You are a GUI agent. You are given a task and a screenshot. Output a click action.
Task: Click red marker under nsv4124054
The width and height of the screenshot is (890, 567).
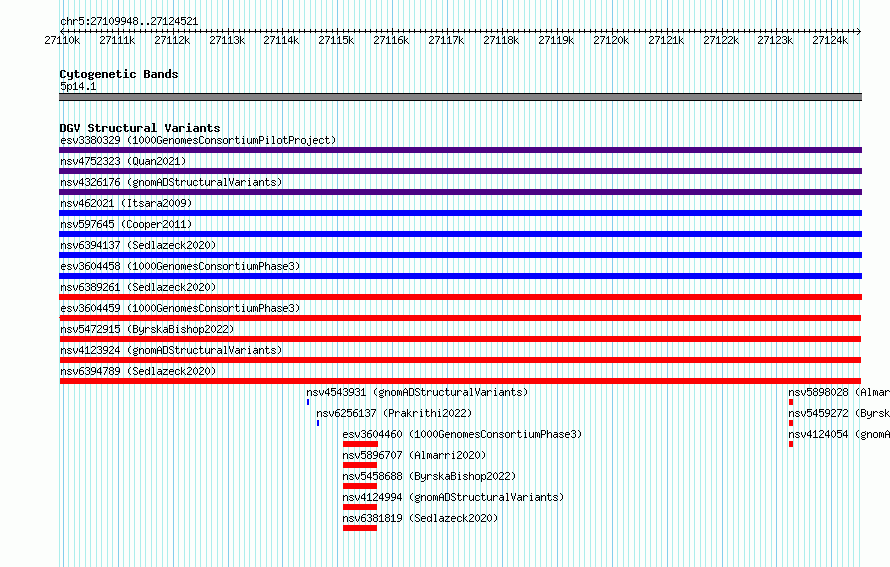(791, 444)
